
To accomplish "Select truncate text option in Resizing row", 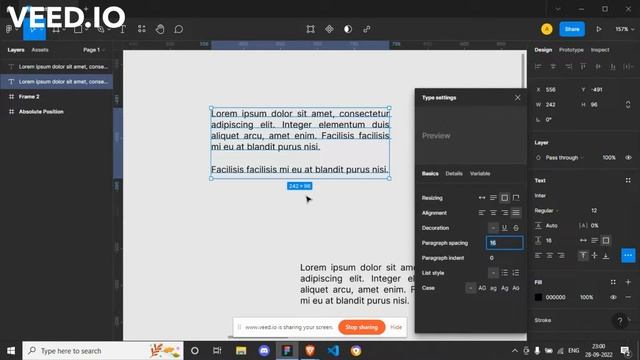I will coord(516,198).
